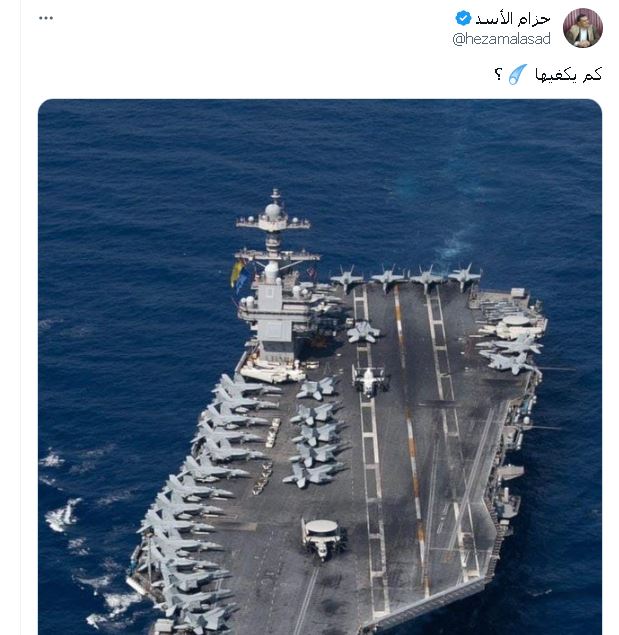Click the yellow flag beside the island
Screen dimensions: 619x635
point(237,272)
